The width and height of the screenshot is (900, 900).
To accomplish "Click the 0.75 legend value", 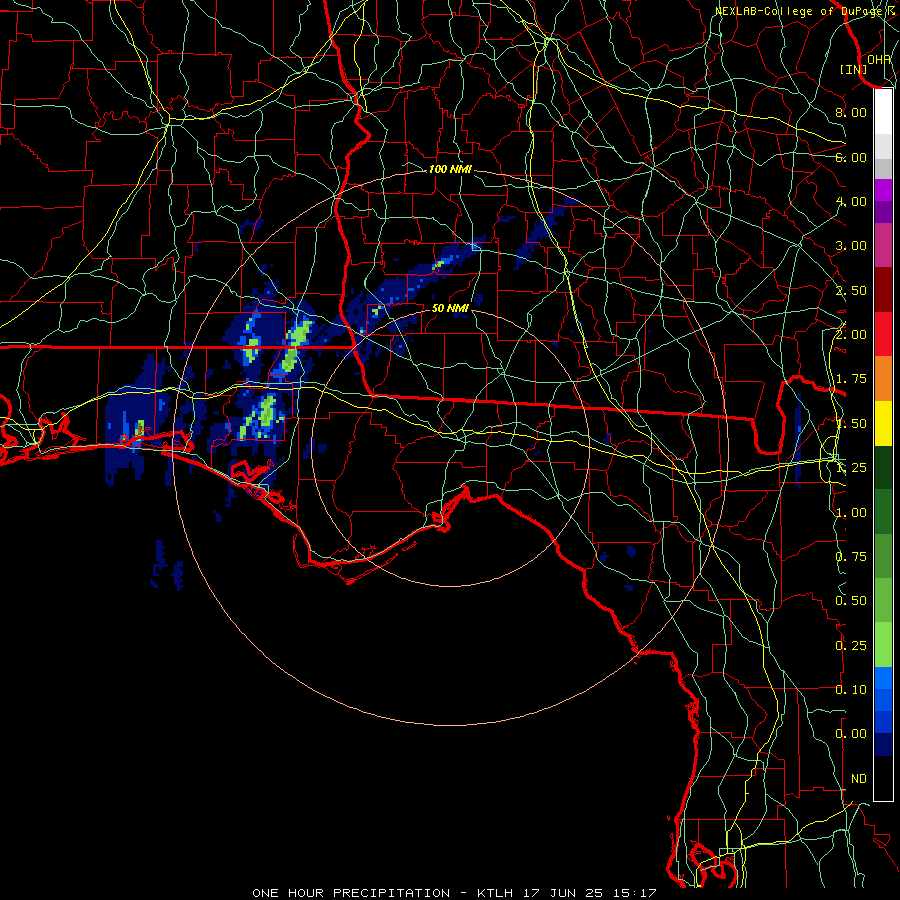I will click(851, 557).
